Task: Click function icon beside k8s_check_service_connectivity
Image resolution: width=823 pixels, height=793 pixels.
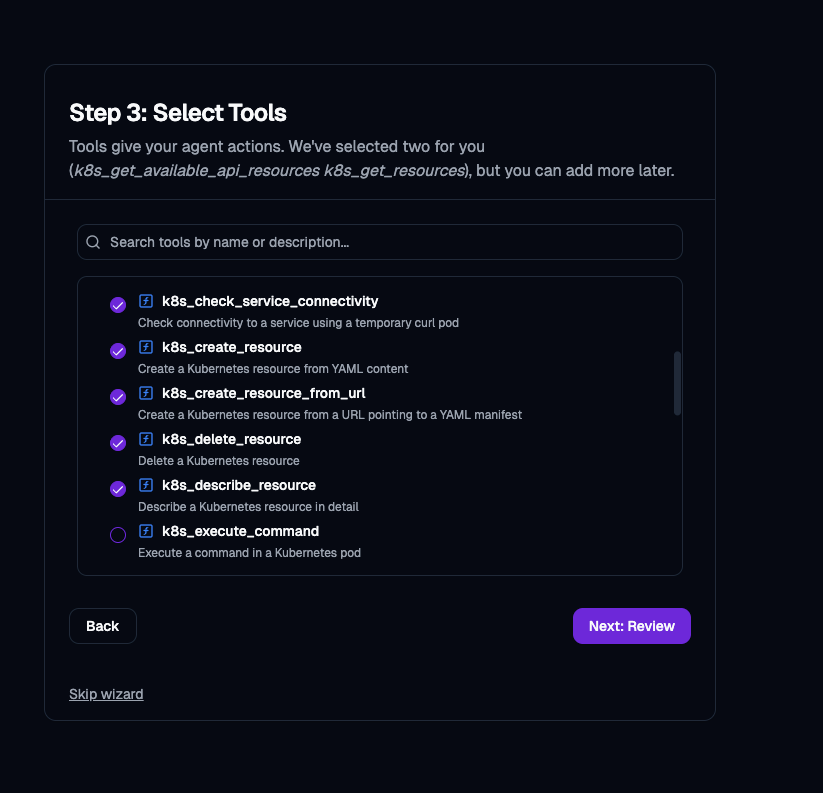Action: pos(146,301)
